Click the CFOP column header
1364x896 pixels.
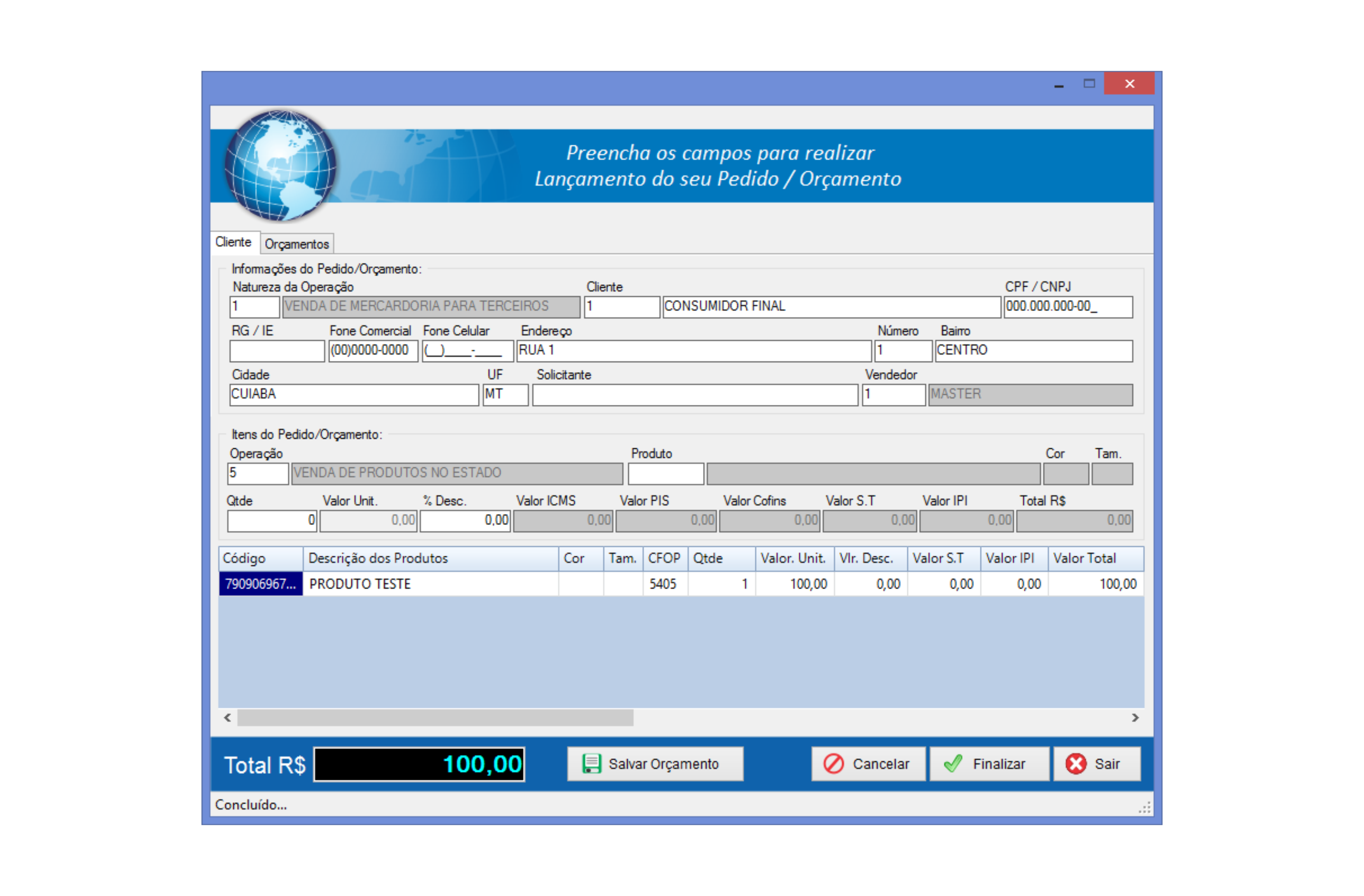point(665,558)
